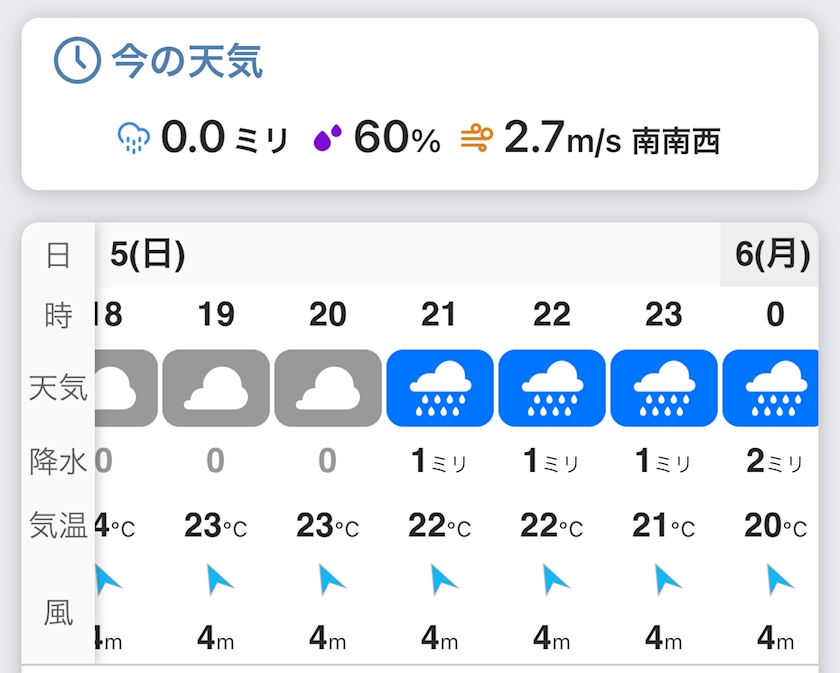The width and height of the screenshot is (840, 673).
Task: Select the rain icon for 0時
Action: [x=770, y=388]
